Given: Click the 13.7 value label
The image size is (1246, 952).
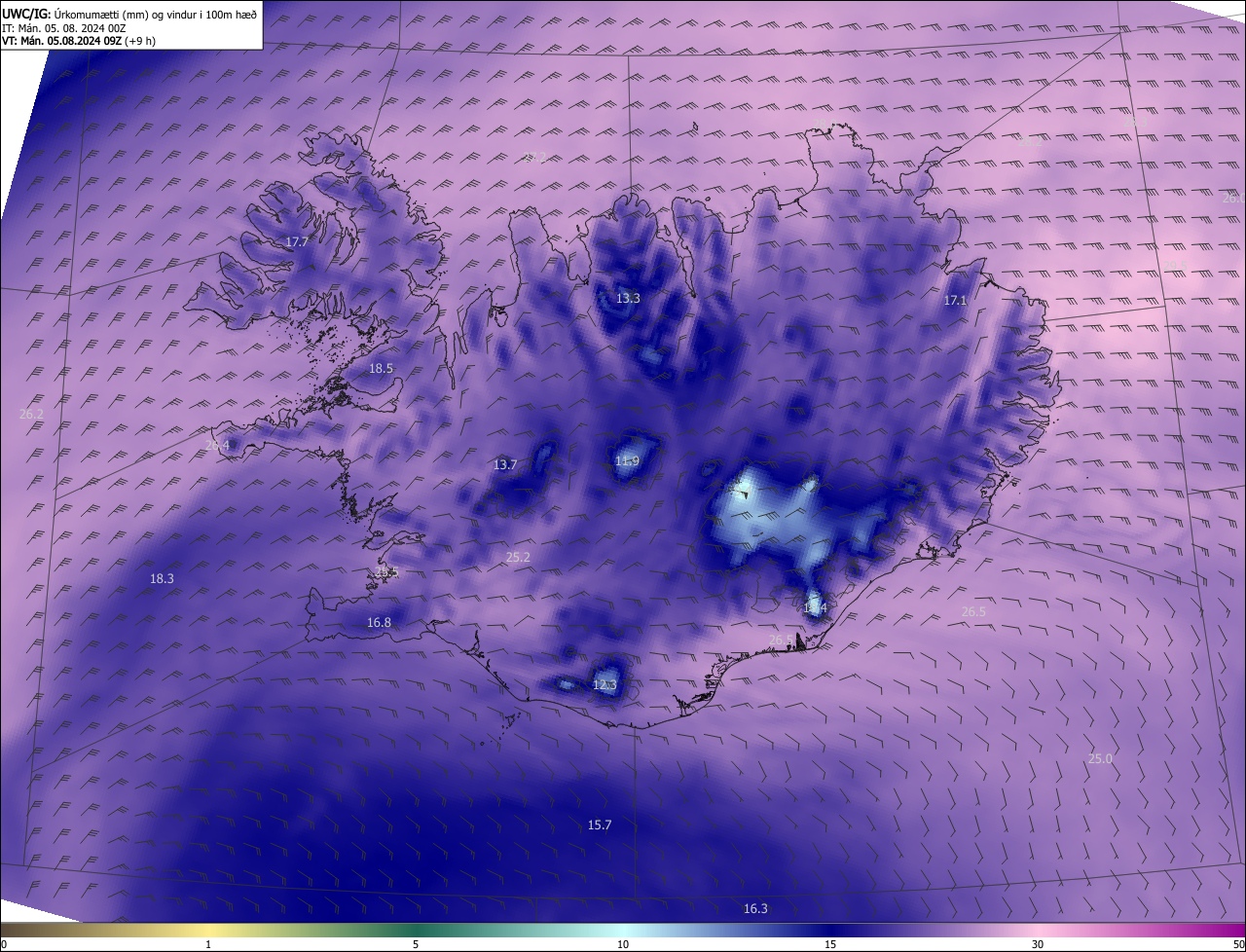Looking at the screenshot, I should pos(504,465).
